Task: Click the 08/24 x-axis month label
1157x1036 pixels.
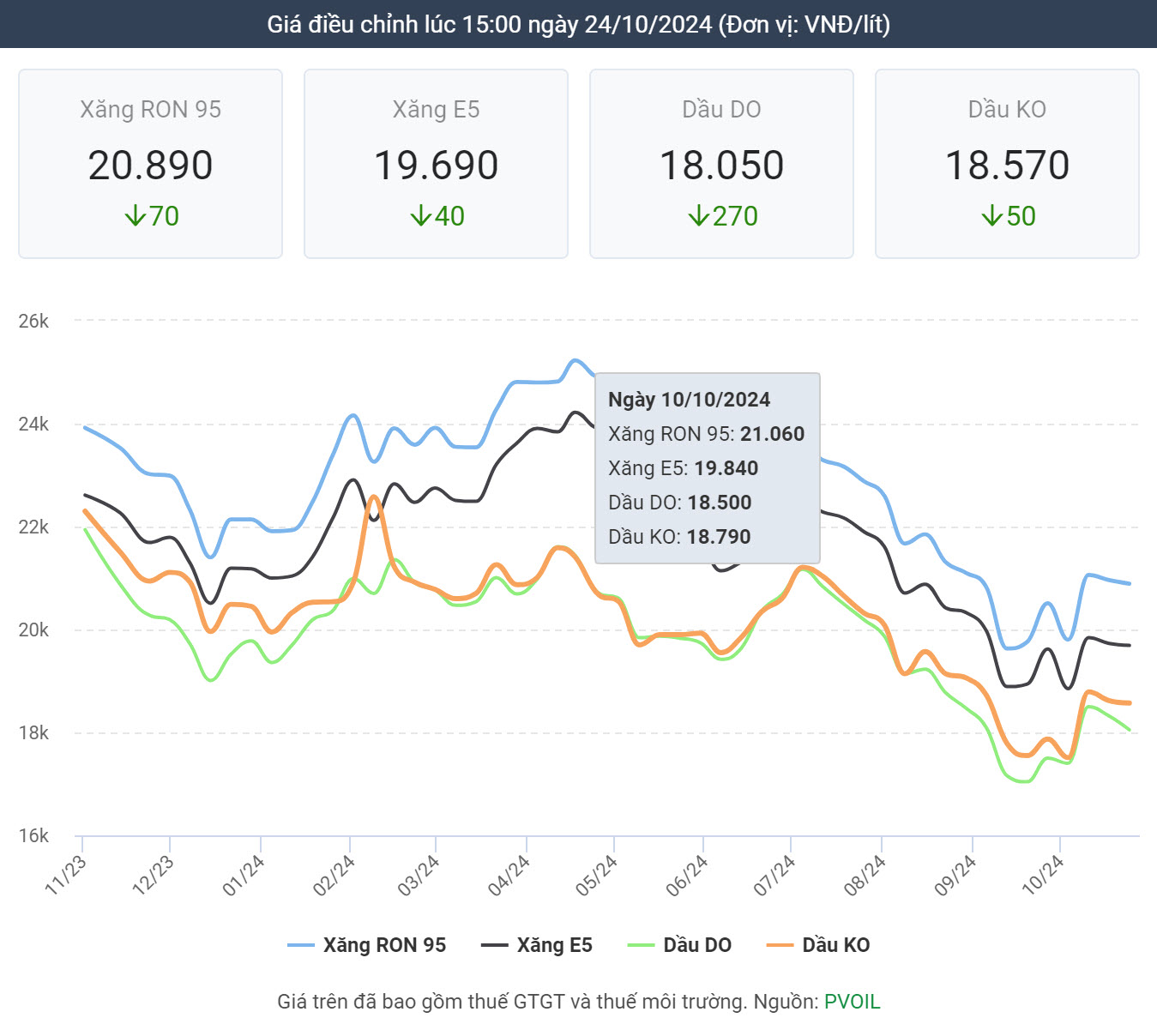Action: (x=865, y=875)
